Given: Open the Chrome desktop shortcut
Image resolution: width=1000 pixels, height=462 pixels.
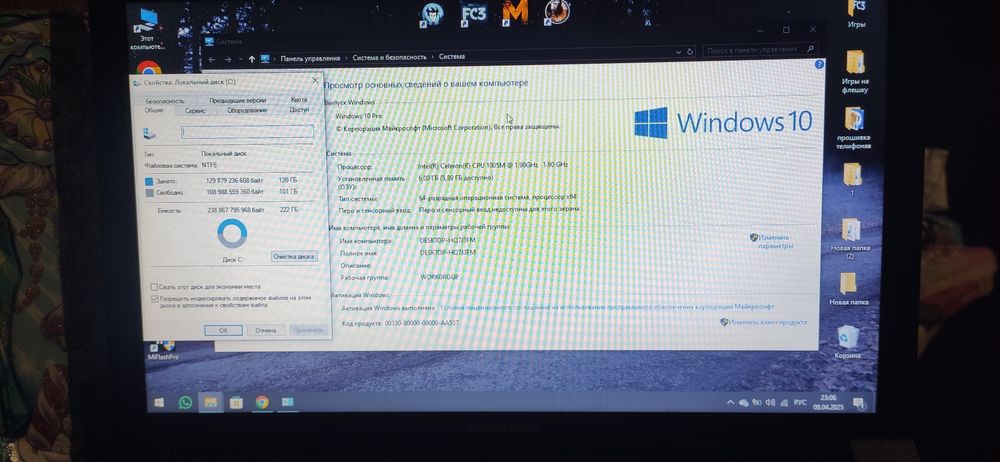Looking at the screenshot, I should (148, 69).
